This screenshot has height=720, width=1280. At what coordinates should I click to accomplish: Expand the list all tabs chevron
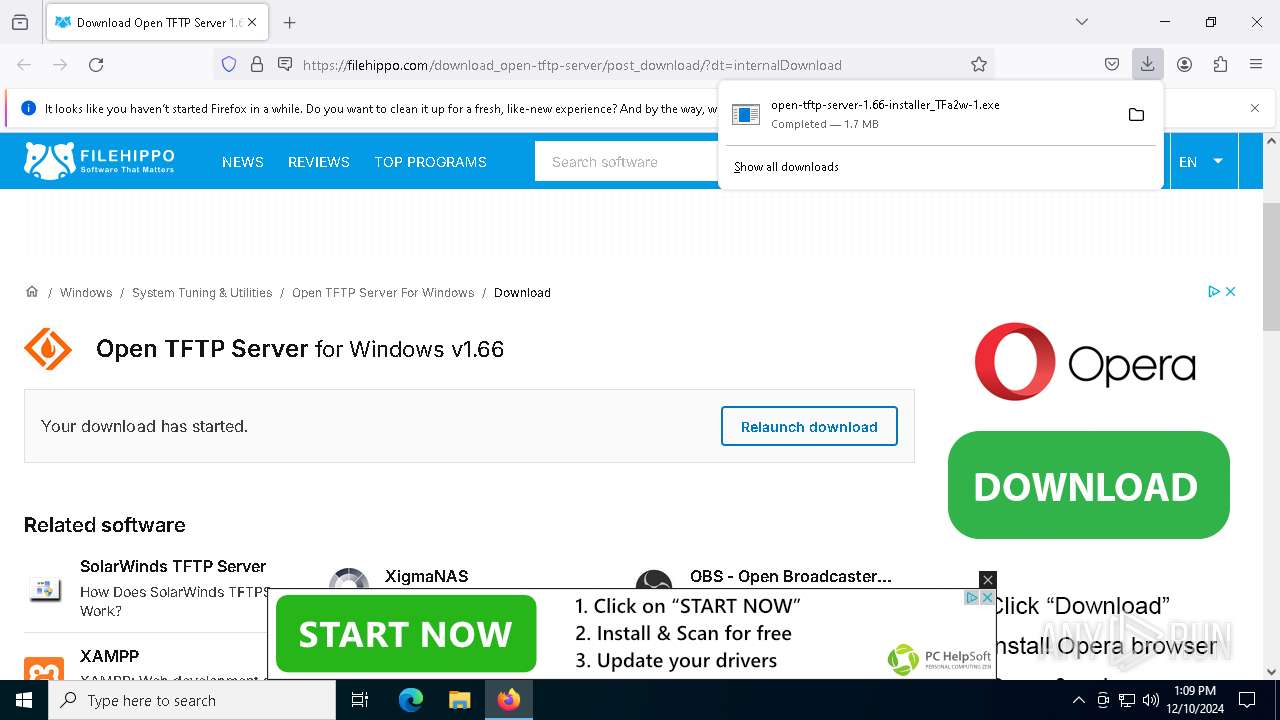(1081, 22)
